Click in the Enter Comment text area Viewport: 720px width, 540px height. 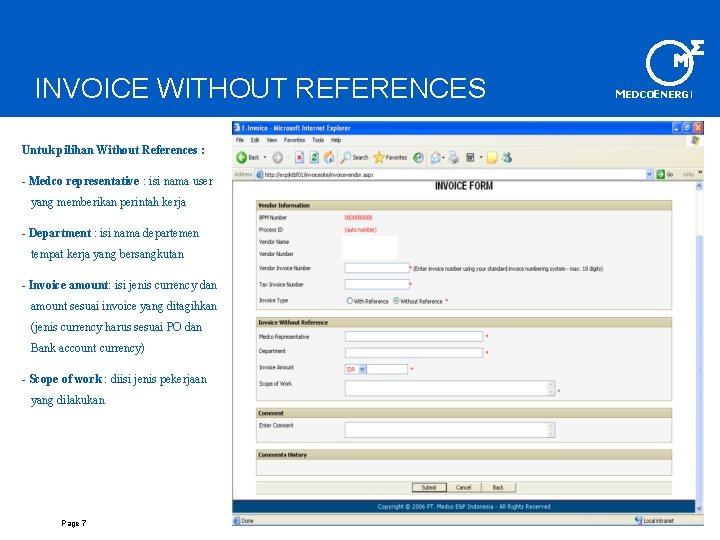[446, 430]
